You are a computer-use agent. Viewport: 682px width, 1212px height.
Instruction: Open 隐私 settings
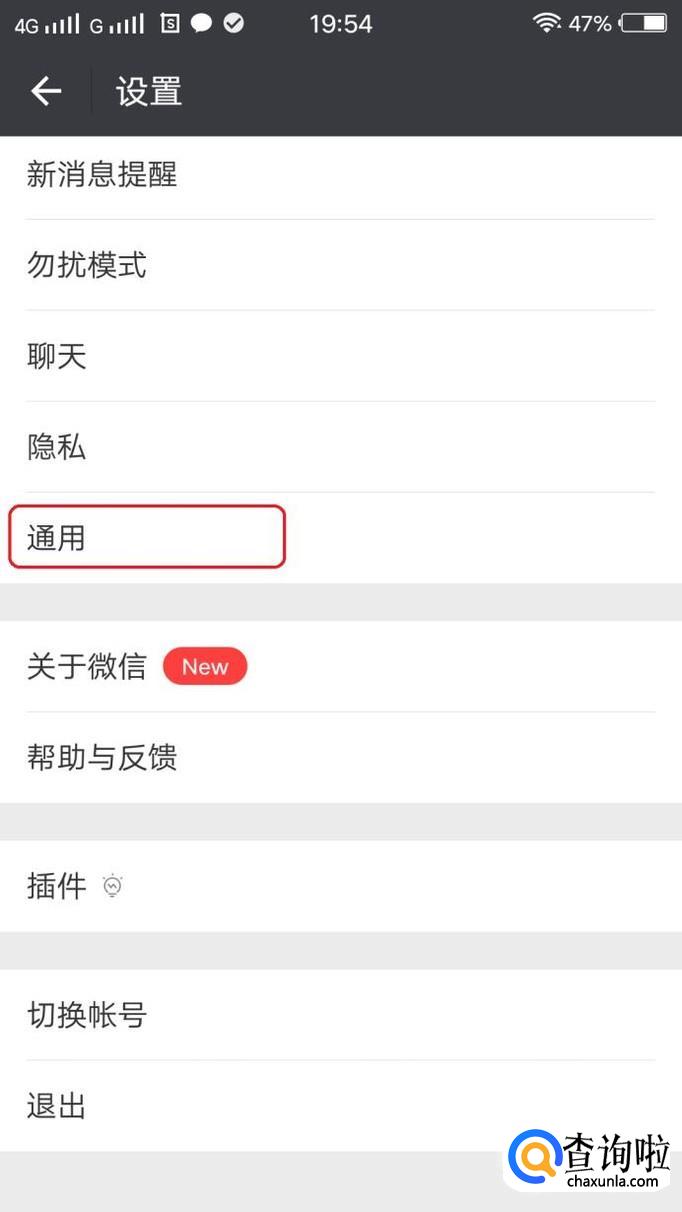coord(57,447)
